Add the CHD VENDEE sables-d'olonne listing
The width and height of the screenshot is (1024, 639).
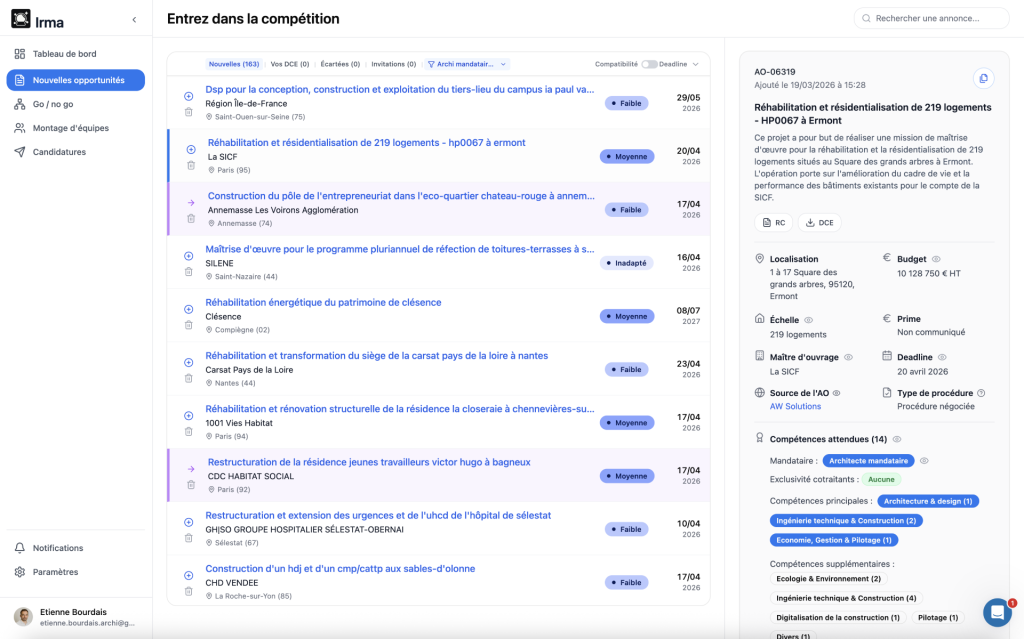coord(189,576)
